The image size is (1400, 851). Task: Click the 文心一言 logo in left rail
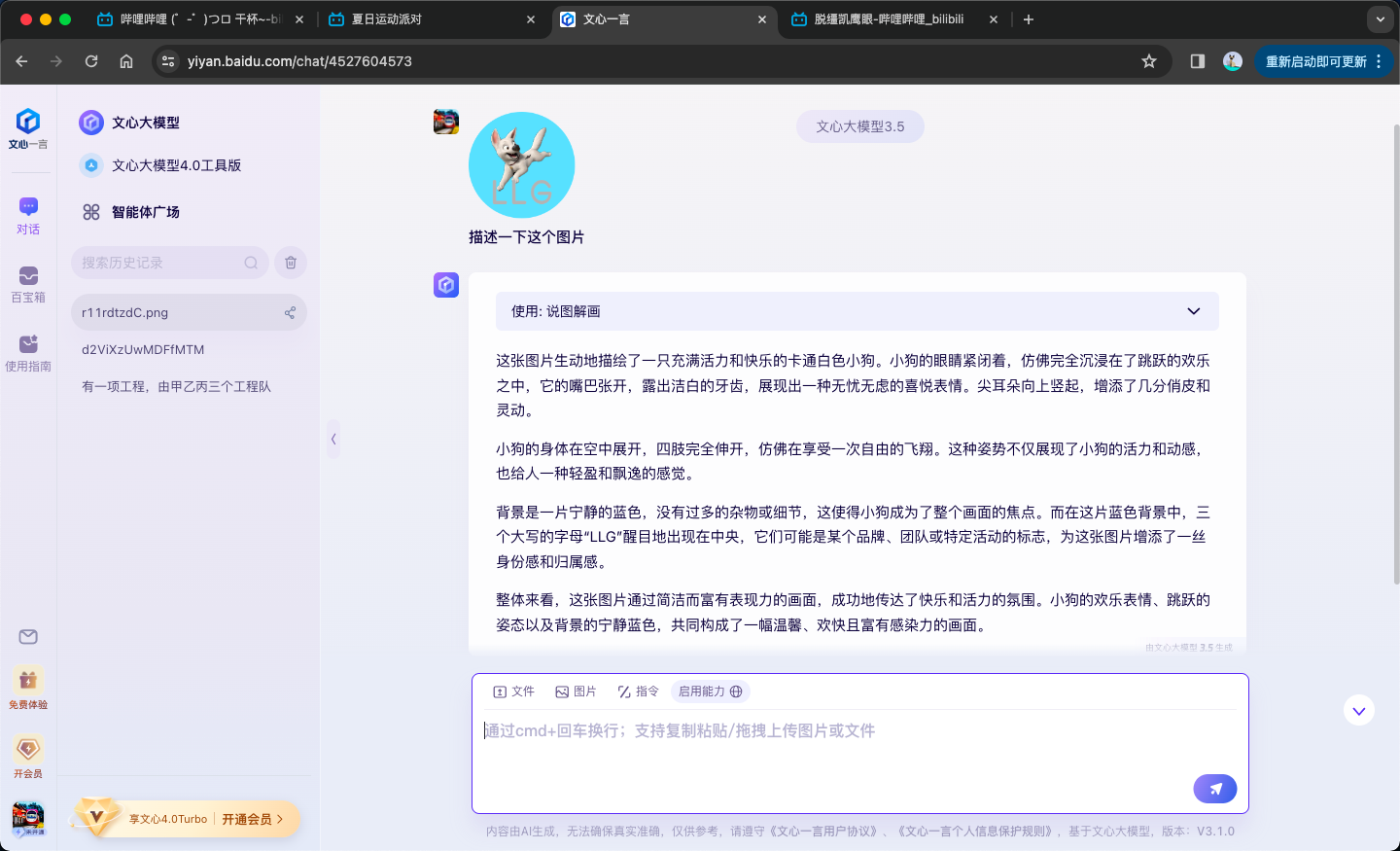28,128
